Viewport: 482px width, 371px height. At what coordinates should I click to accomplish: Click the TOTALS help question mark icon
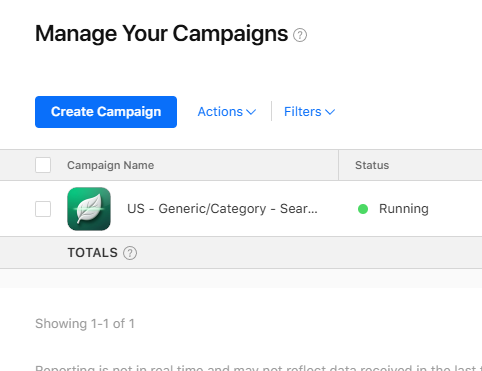(130, 253)
